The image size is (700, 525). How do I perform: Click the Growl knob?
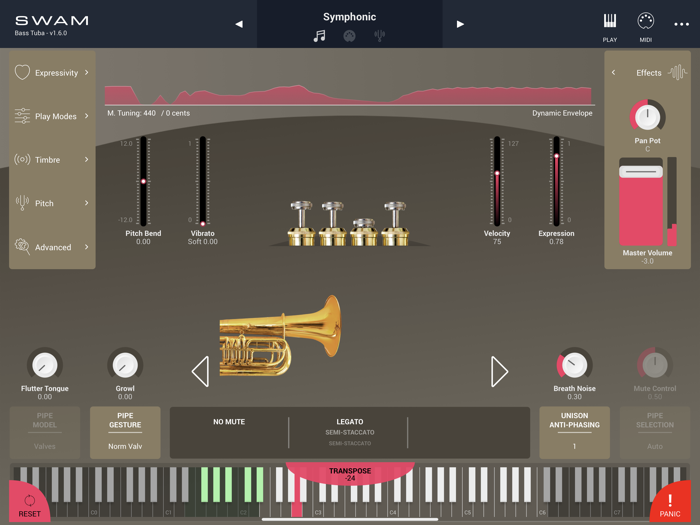pyautogui.click(x=125, y=365)
